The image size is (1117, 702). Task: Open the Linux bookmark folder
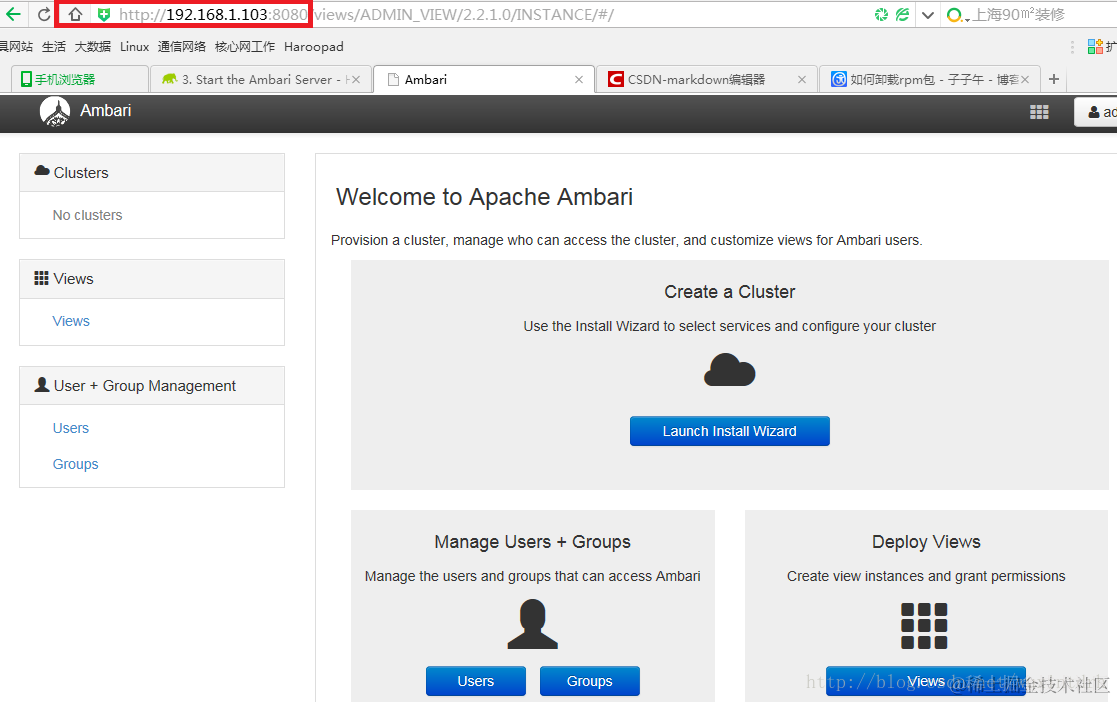click(x=135, y=47)
